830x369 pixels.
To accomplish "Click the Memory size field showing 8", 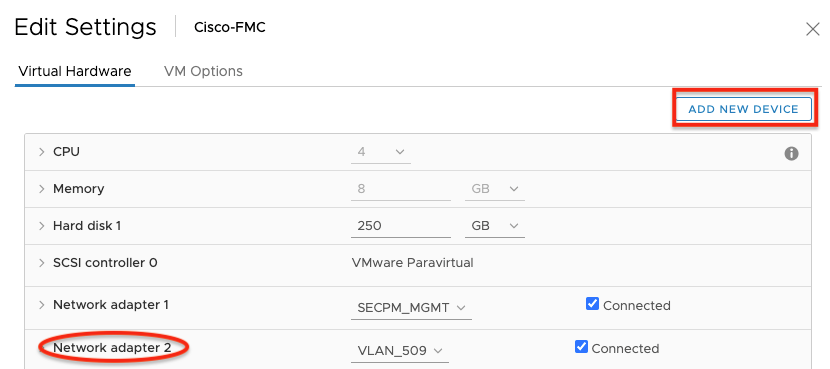I will (x=401, y=189).
